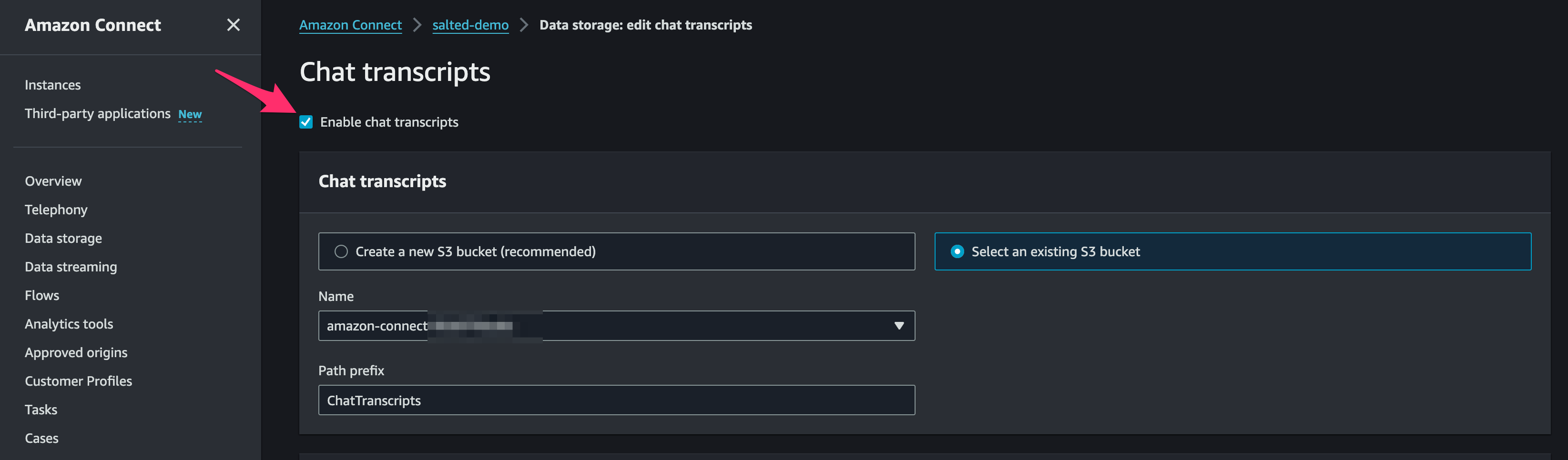
Task: Open Third-party applications in sidebar
Action: [97, 114]
